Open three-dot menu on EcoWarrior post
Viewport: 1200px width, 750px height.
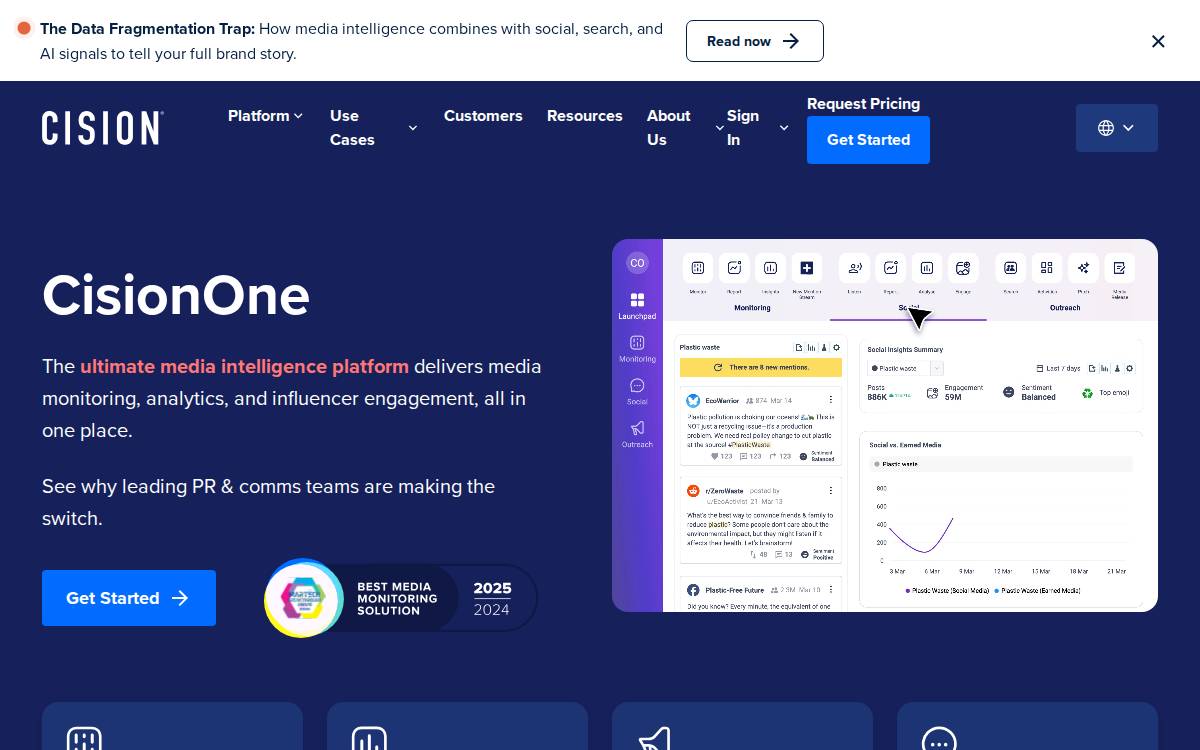point(831,400)
